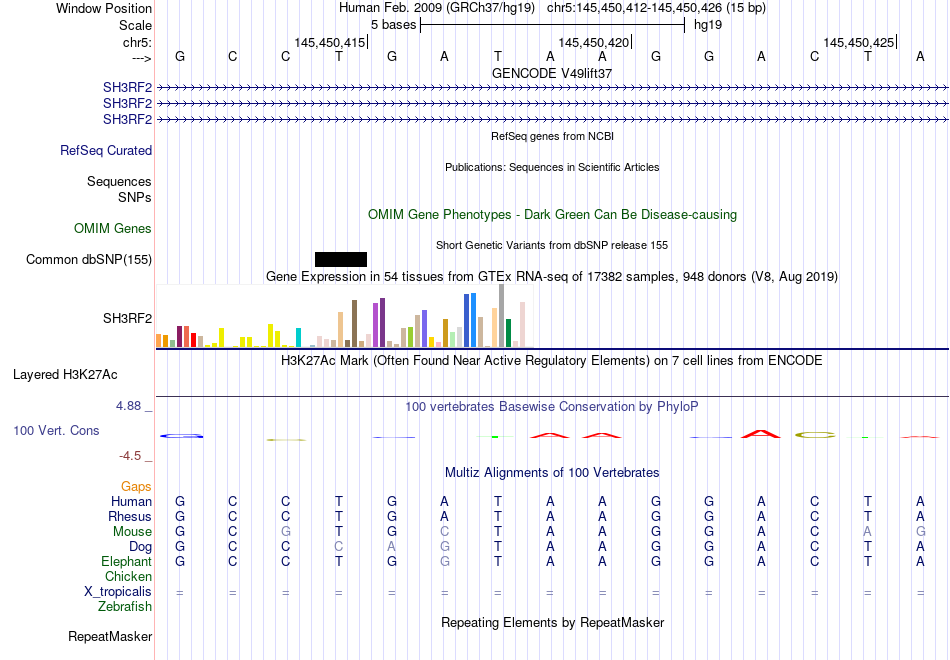Click the 145,450,420 ruler coordinate
The image size is (950, 660).
pos(594,42)
